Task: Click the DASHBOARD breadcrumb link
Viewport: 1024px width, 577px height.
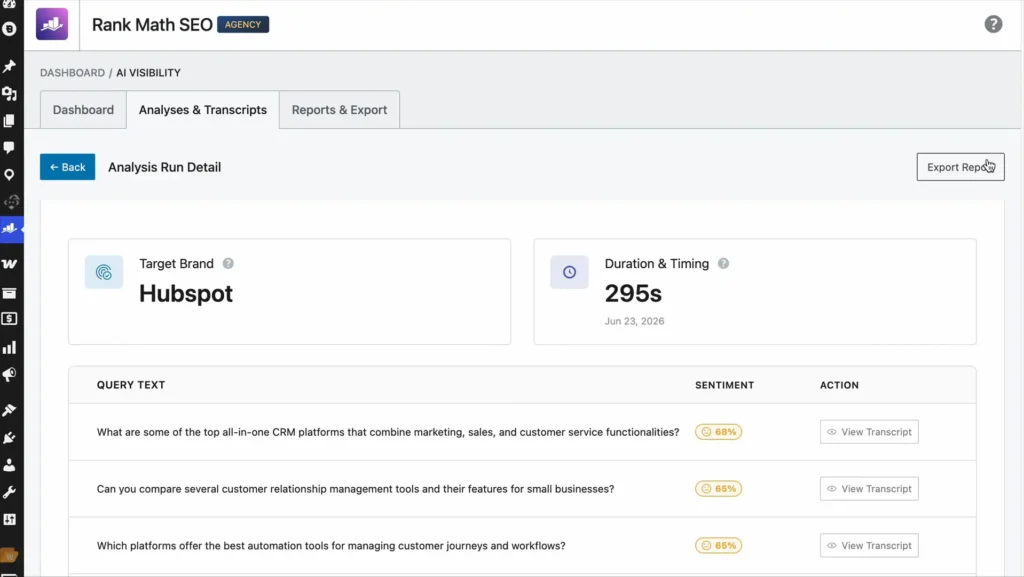Action: (72, 72)
